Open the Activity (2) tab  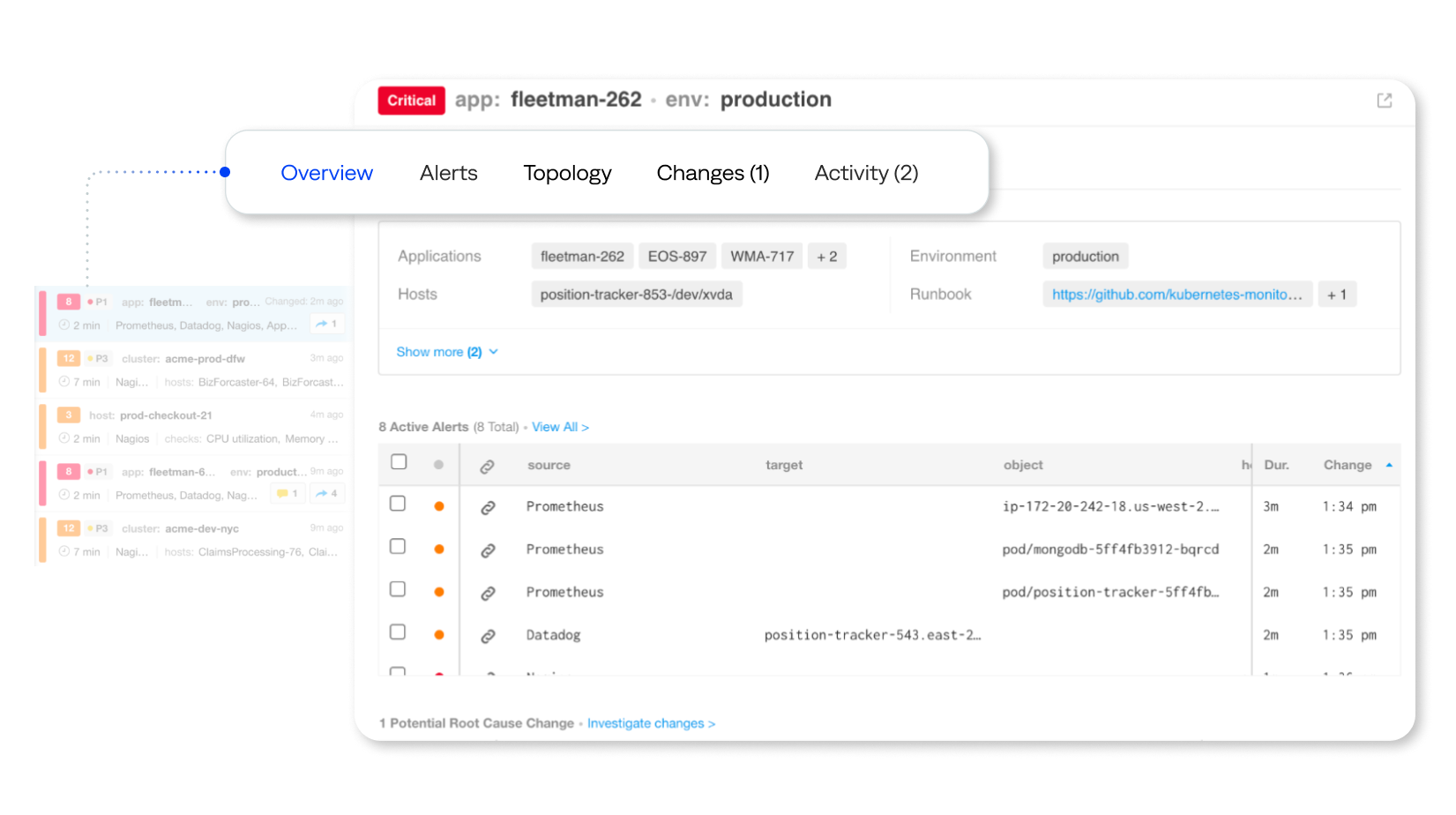click(866, 173)
